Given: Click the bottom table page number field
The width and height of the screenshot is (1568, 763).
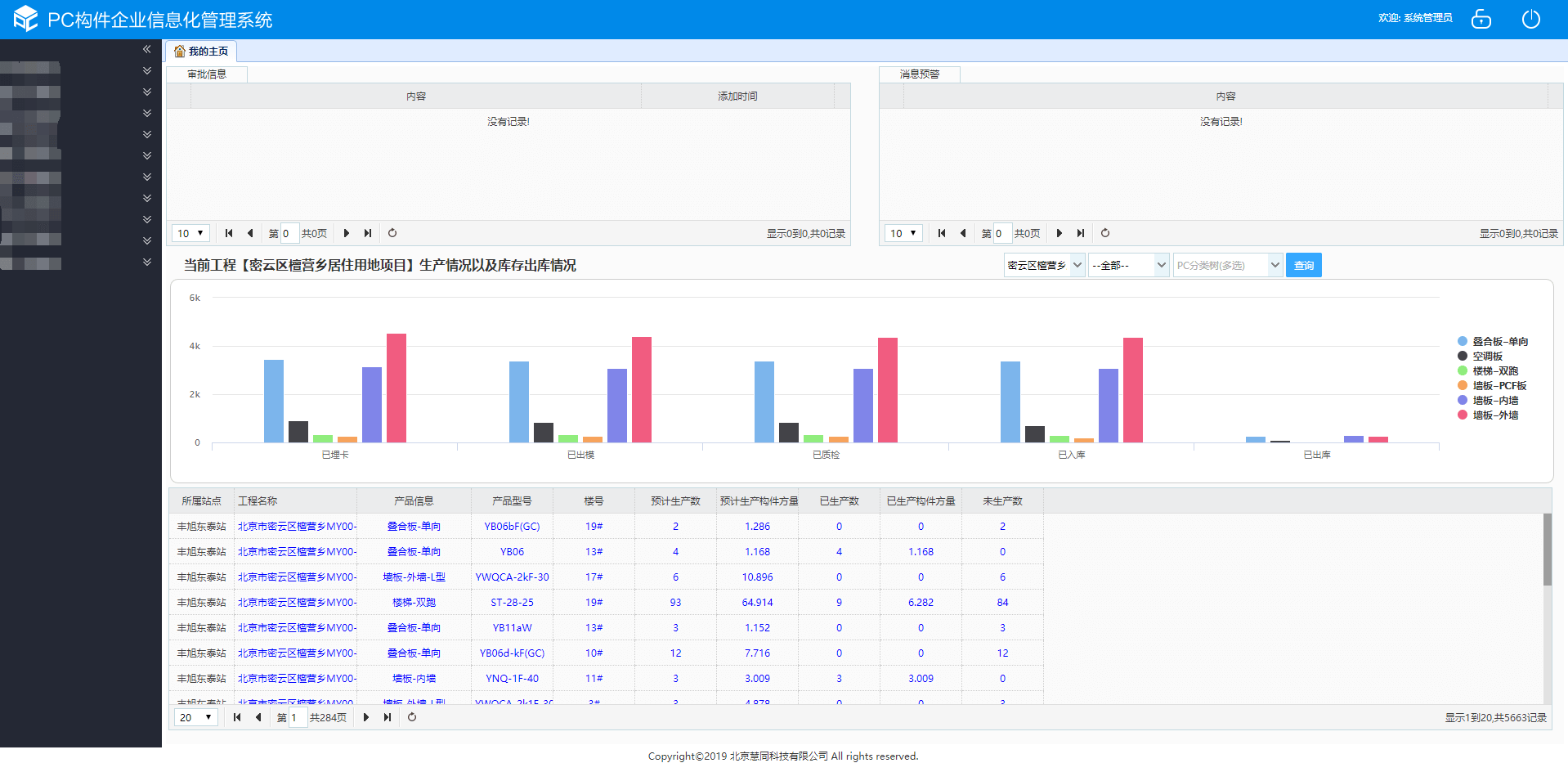Looking at the screenshot, I should pyautogui.click(x=298, y=717).
